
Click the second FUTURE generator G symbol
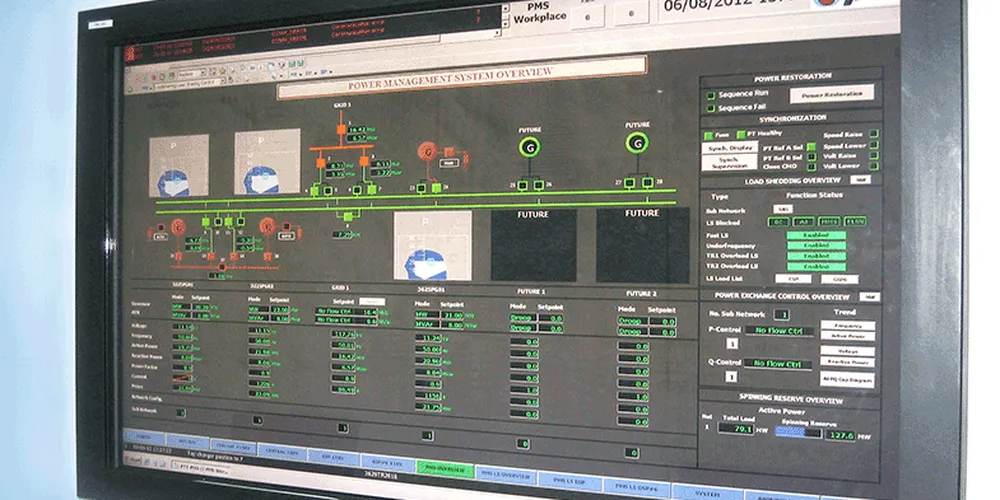[636, 143]
